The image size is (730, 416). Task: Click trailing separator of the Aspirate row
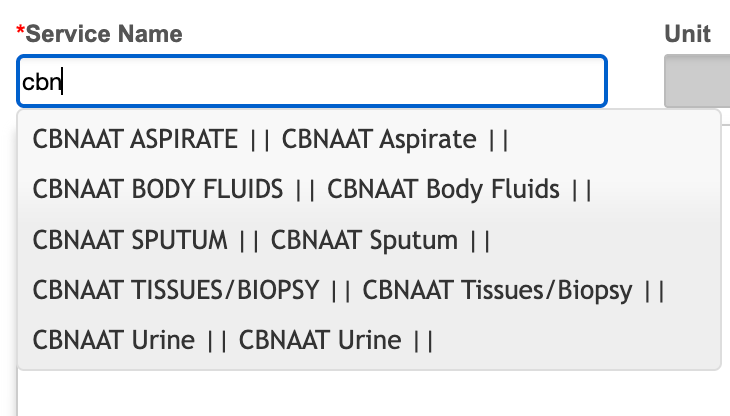[x=499, y=139]
